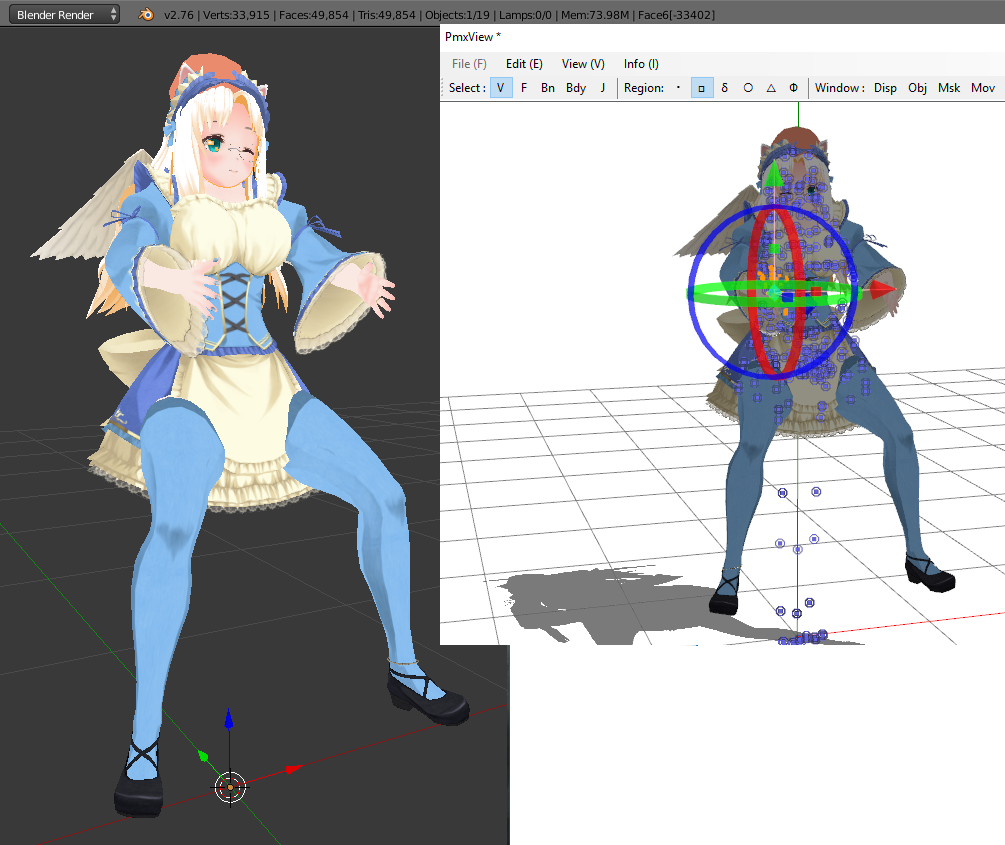Open the Obj window button
This screenshot has width=1005, height=845.
pyautogui.click(x=917, y=88)
